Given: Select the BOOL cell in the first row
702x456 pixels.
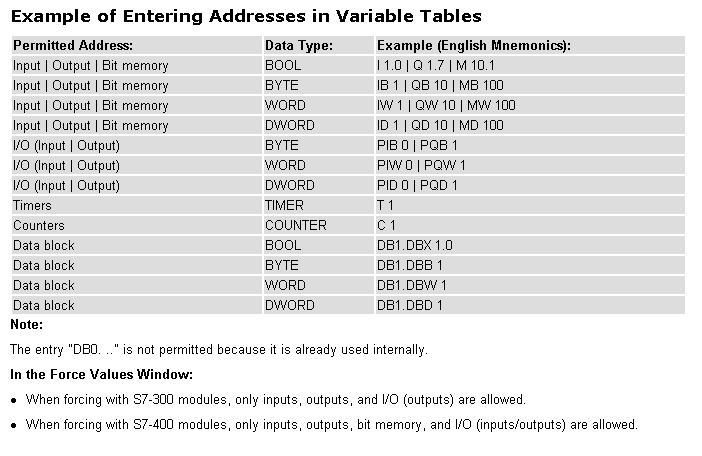Looking at the screenshot, I should tap(283, 65).
